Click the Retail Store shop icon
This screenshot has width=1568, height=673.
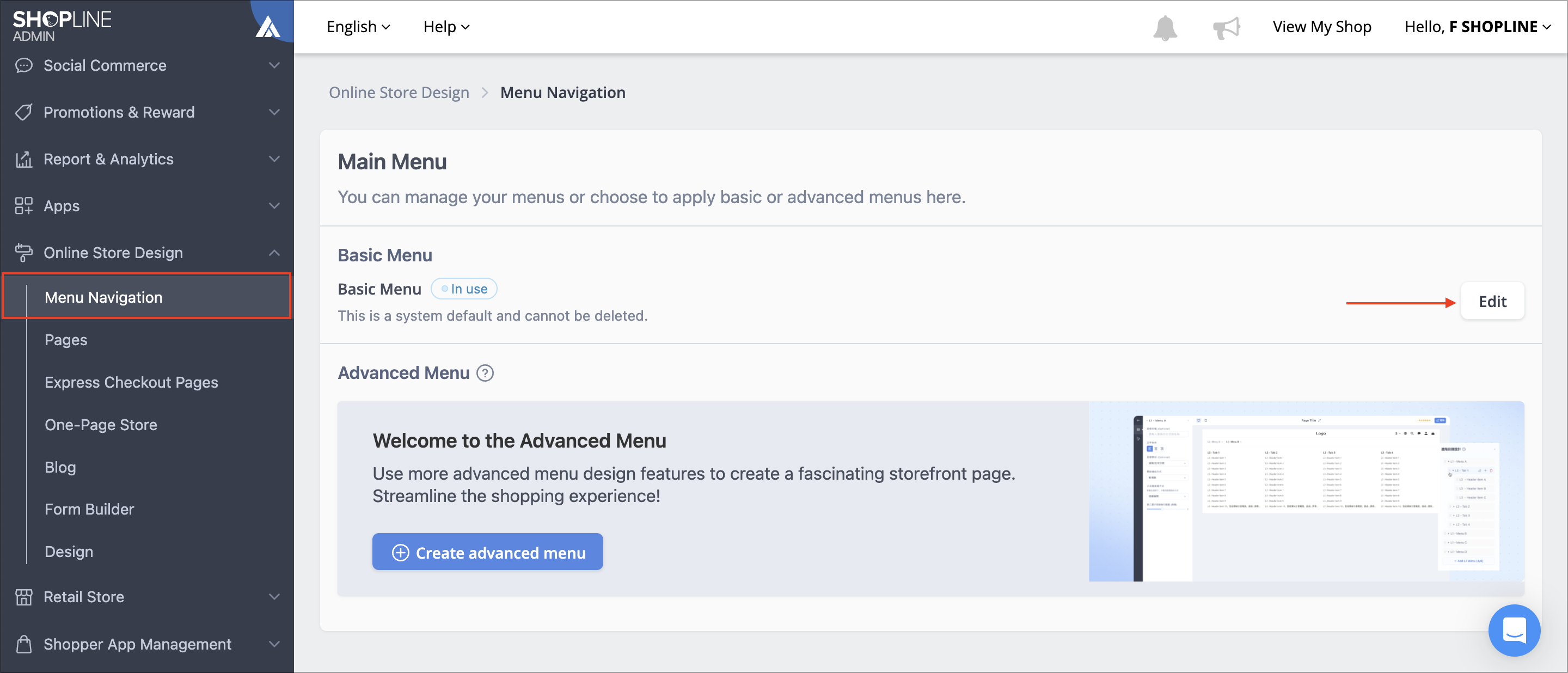coord(24,597)
